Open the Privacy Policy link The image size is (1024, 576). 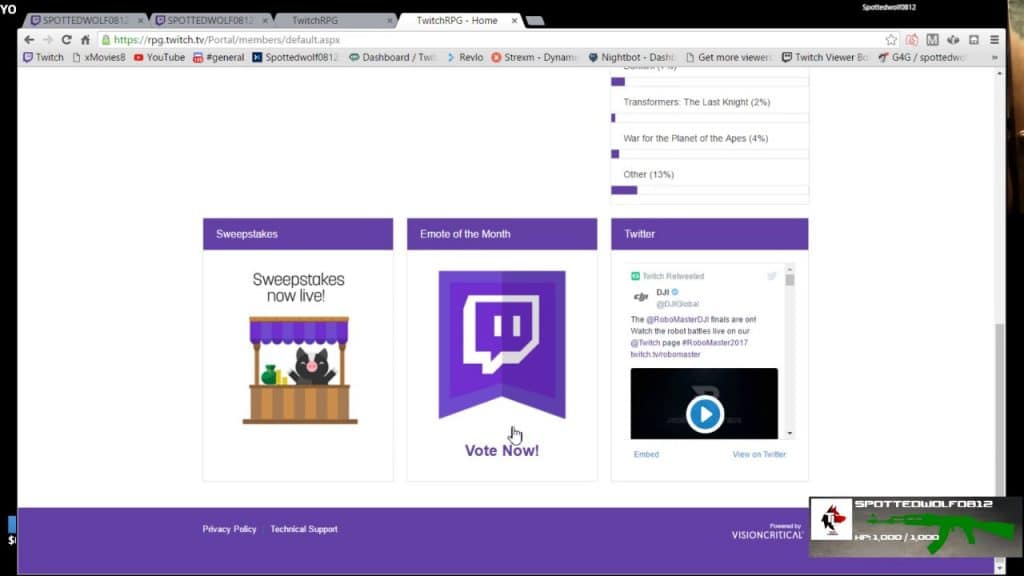[229, 529]
